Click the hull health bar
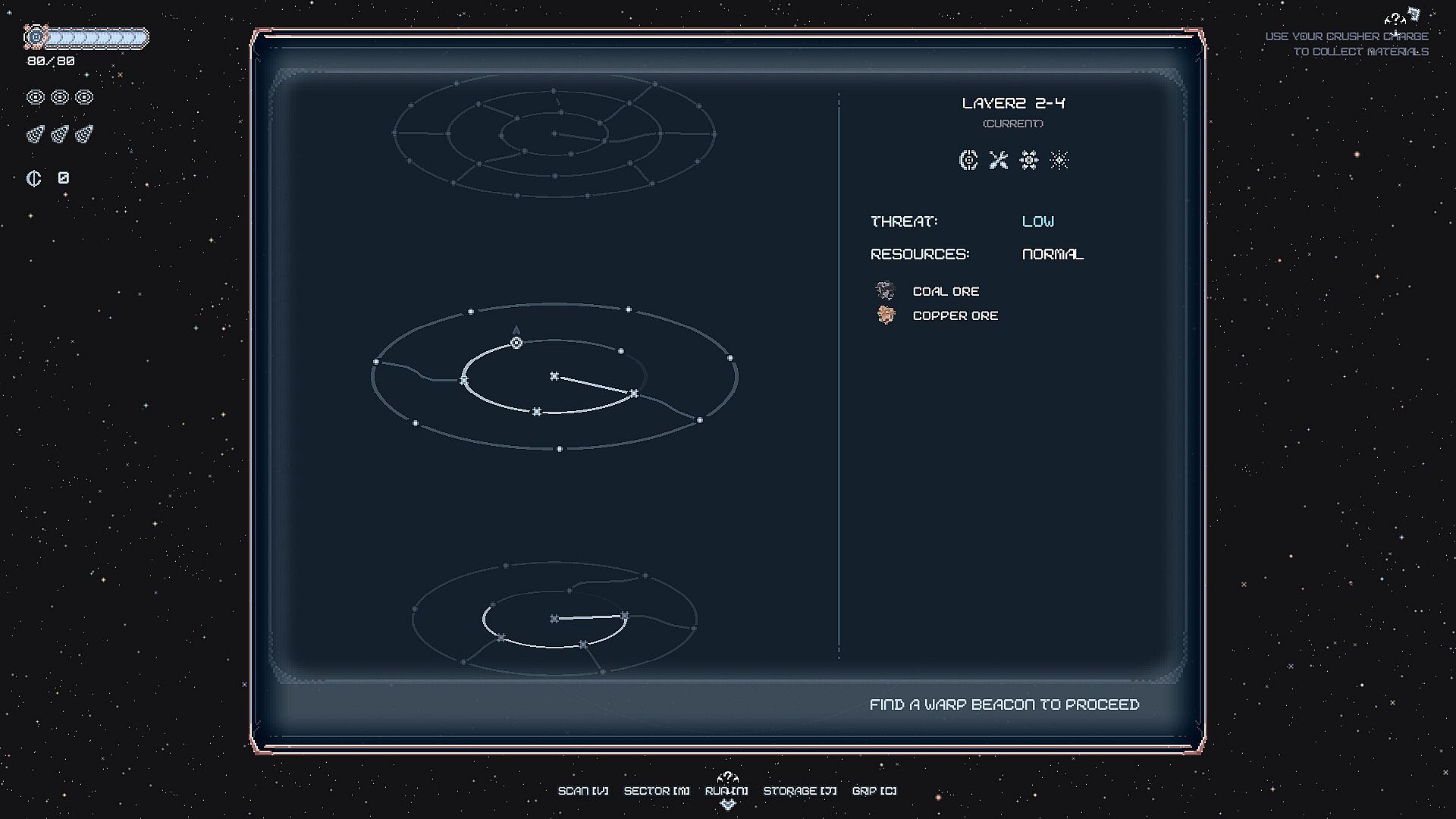The width and height of the screenshot is (1456, 819). pyautogui.click(x=96, y=37)
